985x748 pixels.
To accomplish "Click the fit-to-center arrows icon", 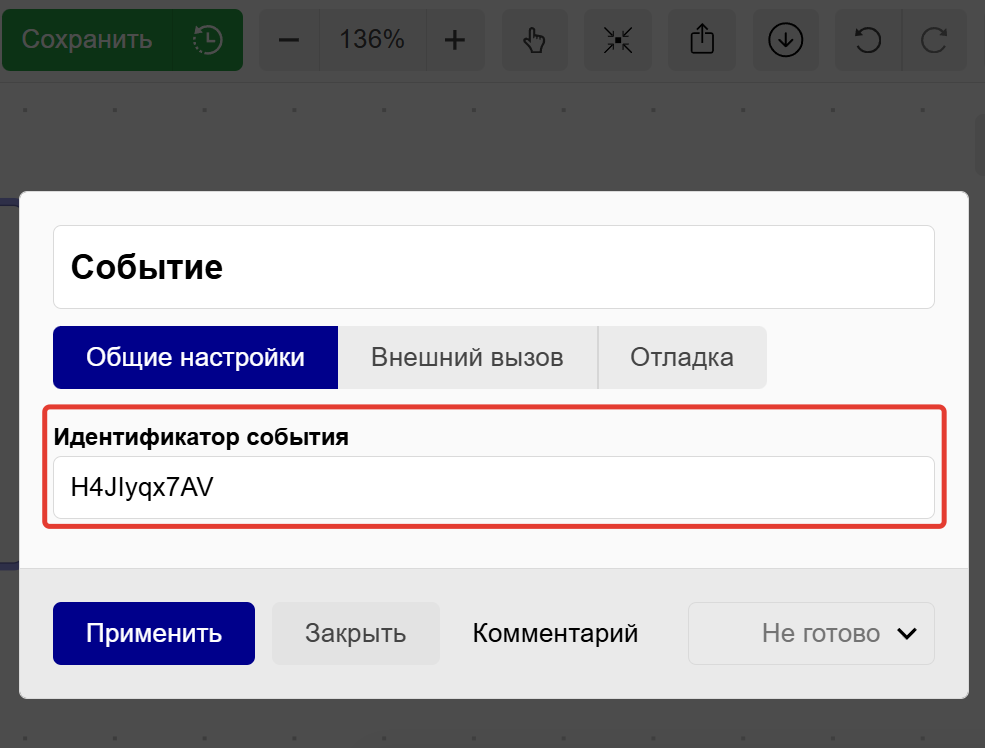I will tap(618, 40).
